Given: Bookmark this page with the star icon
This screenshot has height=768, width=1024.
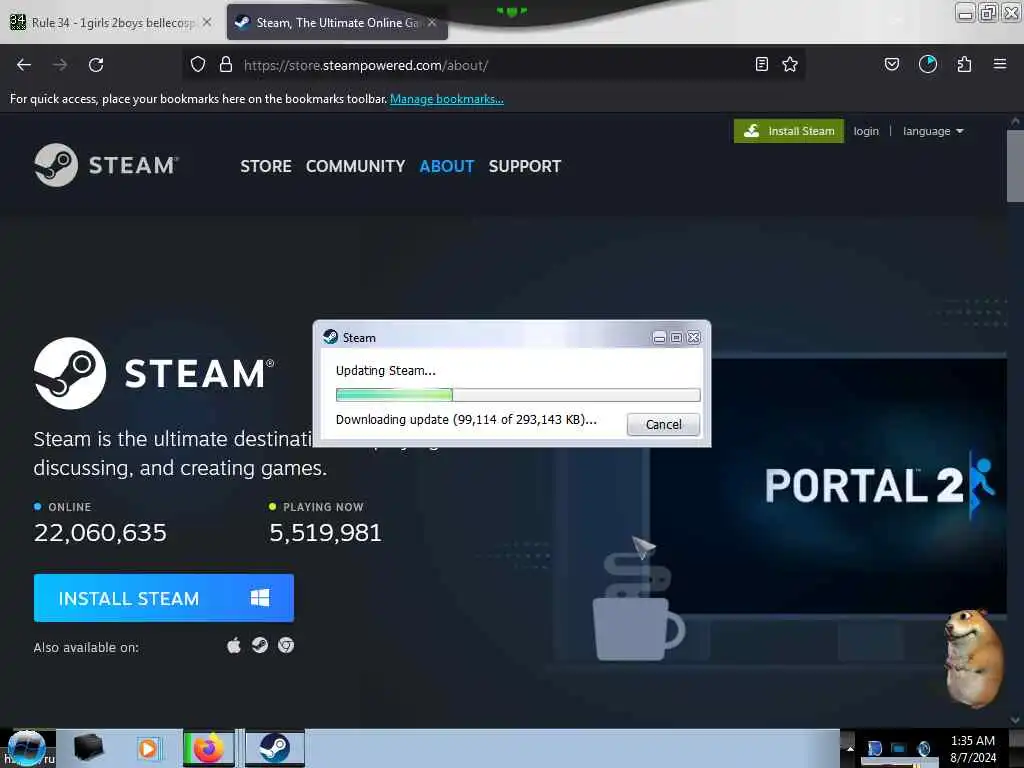Looking at the screenshot, I should 790,64.
